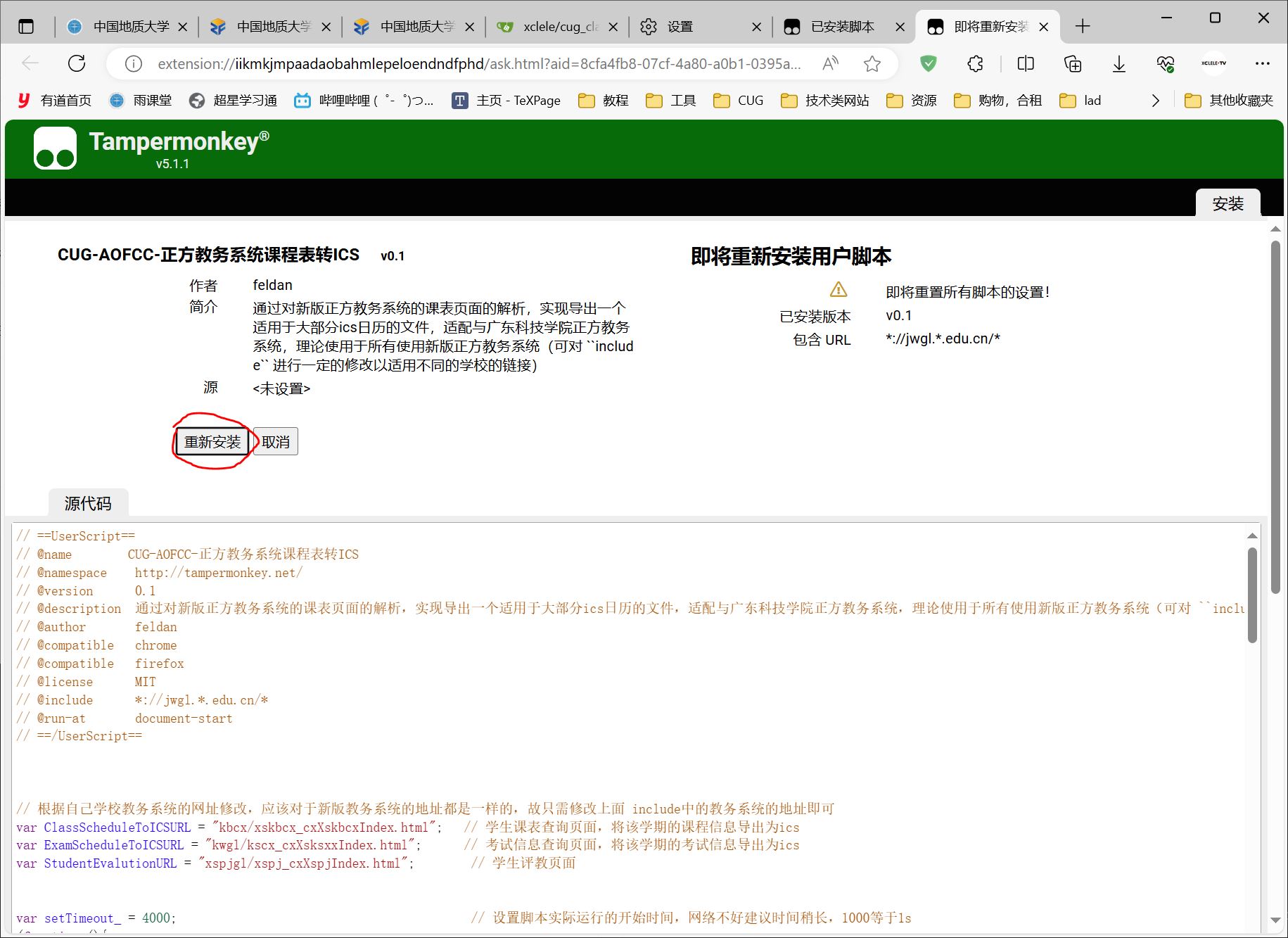Expand the 工具 bookmark folder

[671, 101]
